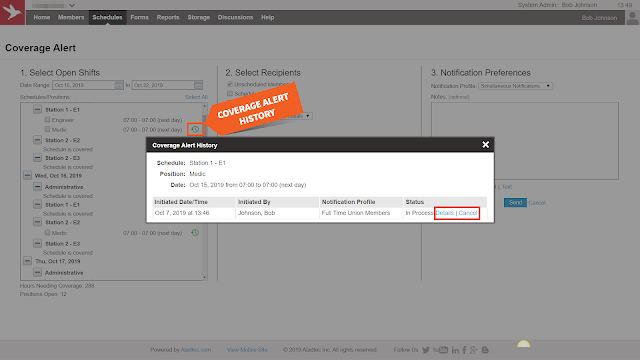
Task: Open the Notification Profile dropdown
Action: pyautogui.click(x=516, y=86)
